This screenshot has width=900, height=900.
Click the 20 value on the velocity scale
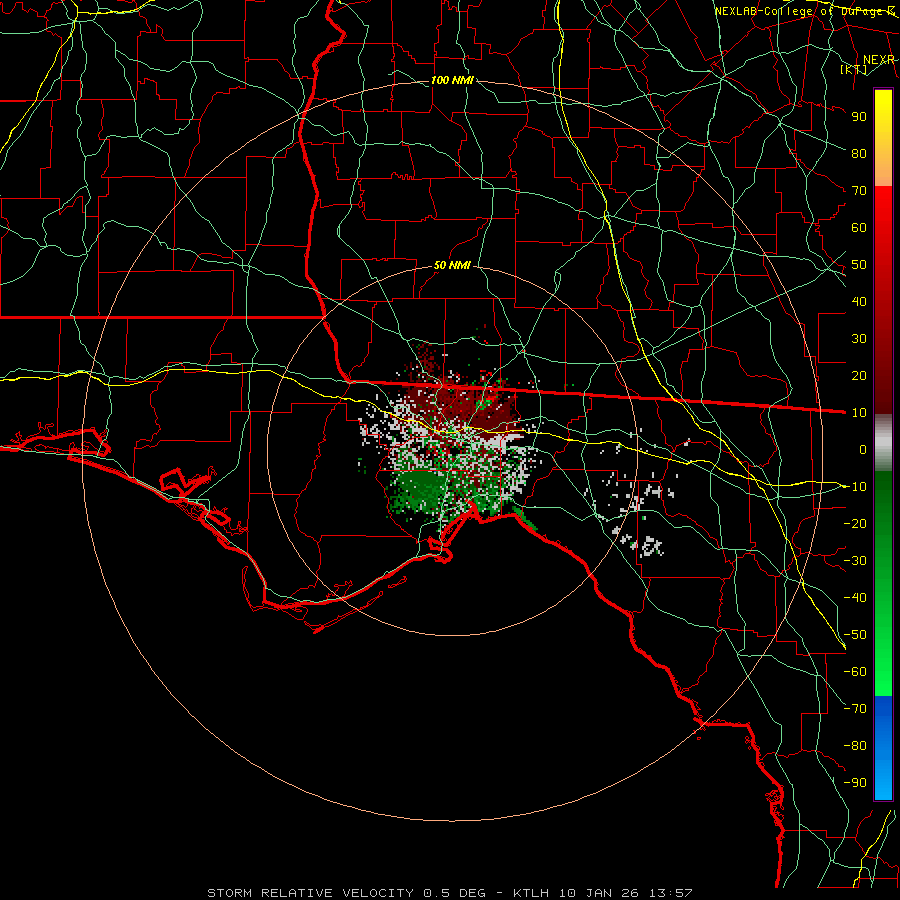tap(859, 375)
